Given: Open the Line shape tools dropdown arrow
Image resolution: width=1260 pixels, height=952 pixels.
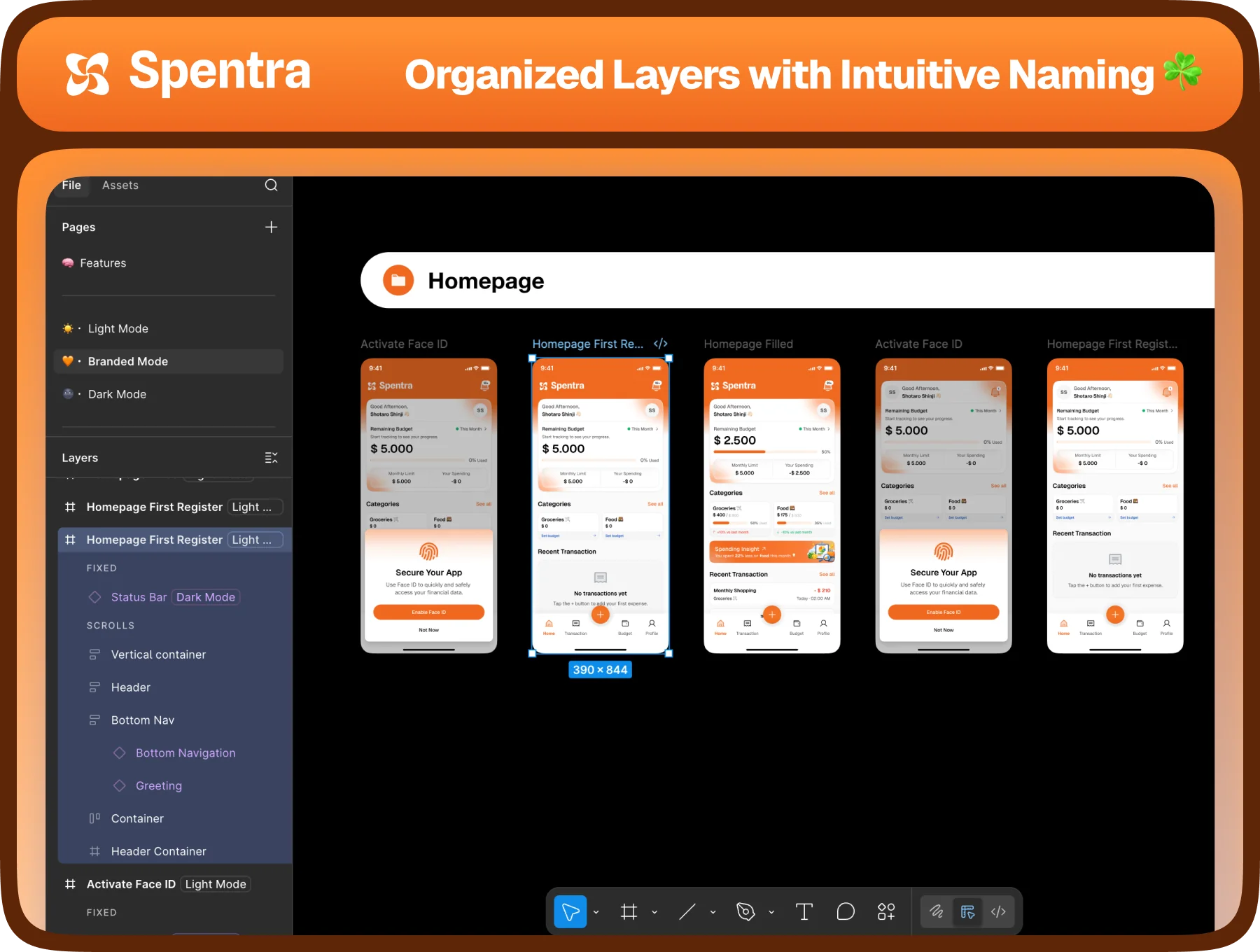Looking at the screenshot, I should pos(713,912).
